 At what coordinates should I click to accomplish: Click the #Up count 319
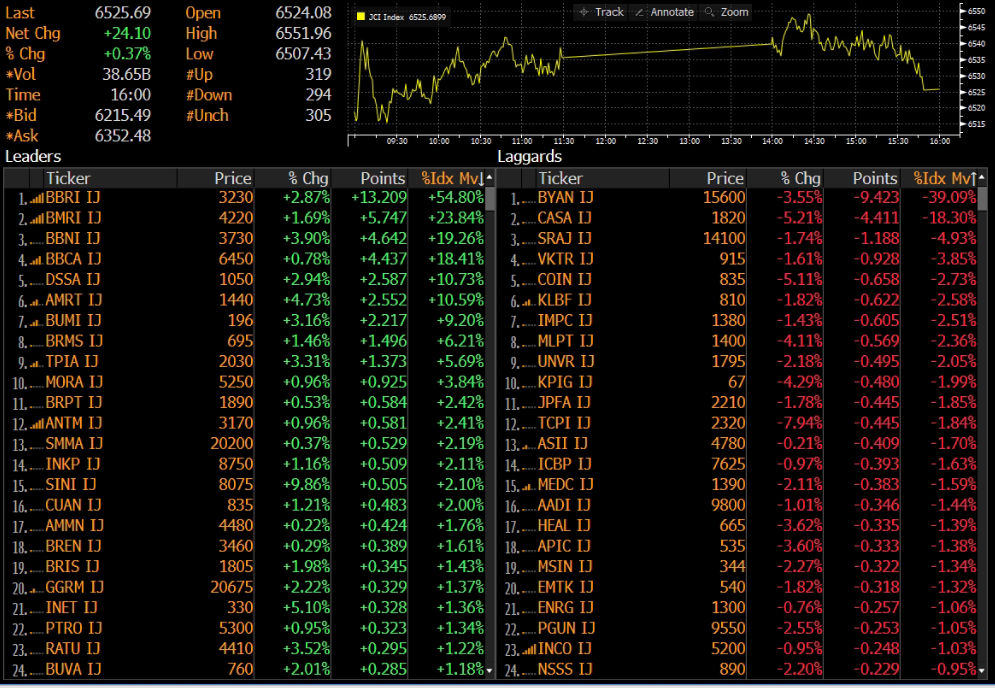(319, 74)
